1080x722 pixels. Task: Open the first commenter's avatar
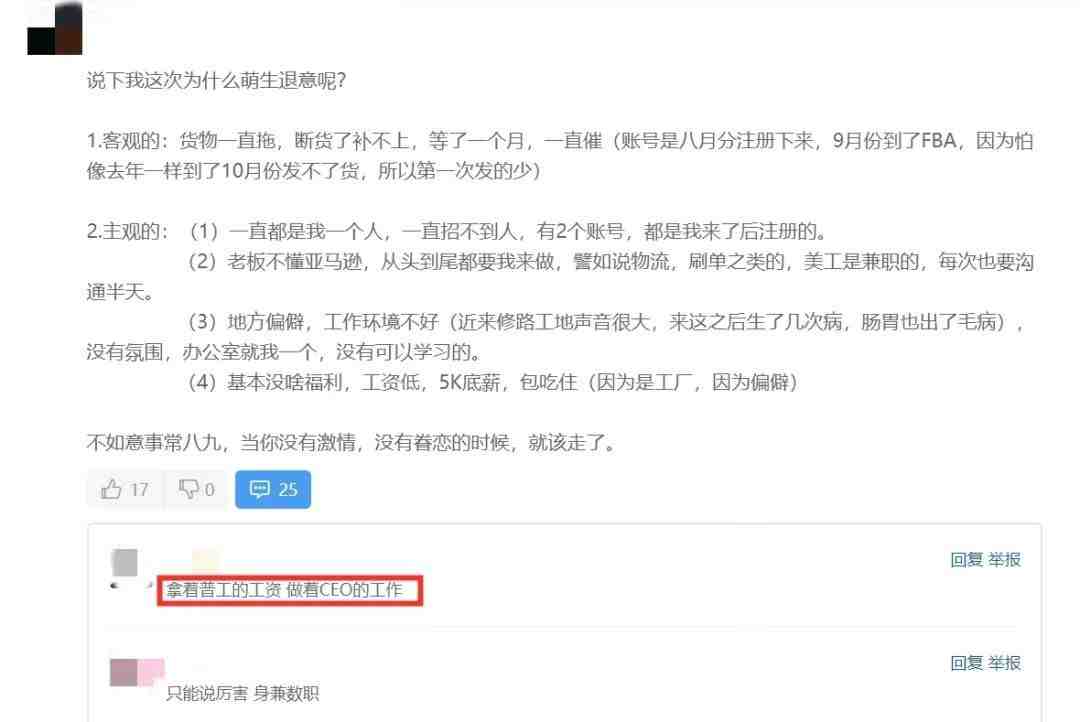(125, 562)
